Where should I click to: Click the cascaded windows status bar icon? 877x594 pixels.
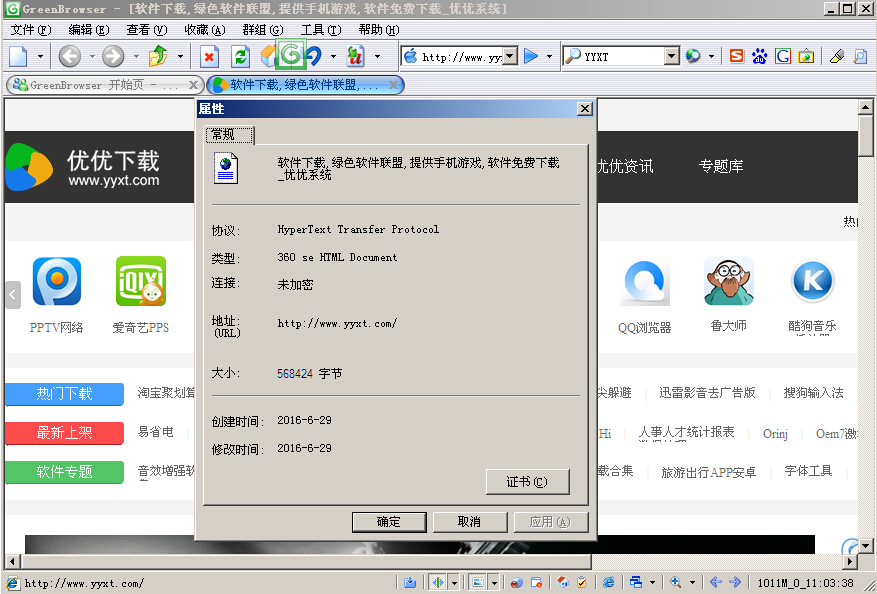pos(636,583)
